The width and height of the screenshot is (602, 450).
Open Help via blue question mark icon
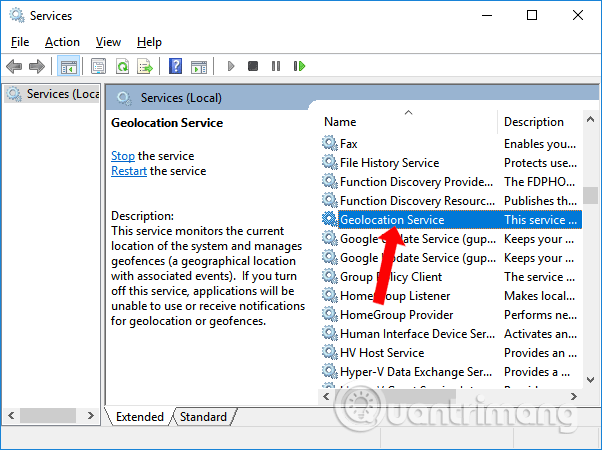click(175, 66)
